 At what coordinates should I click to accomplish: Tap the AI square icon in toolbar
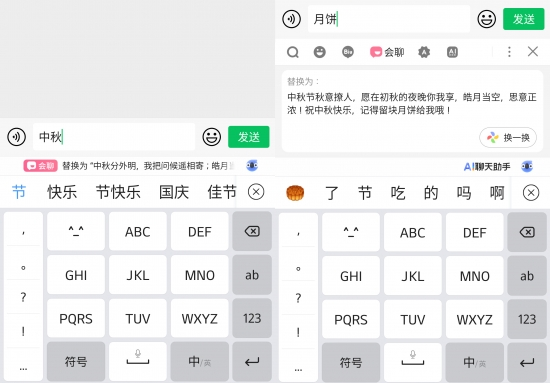pyautogui.click(x=452, y=52)
